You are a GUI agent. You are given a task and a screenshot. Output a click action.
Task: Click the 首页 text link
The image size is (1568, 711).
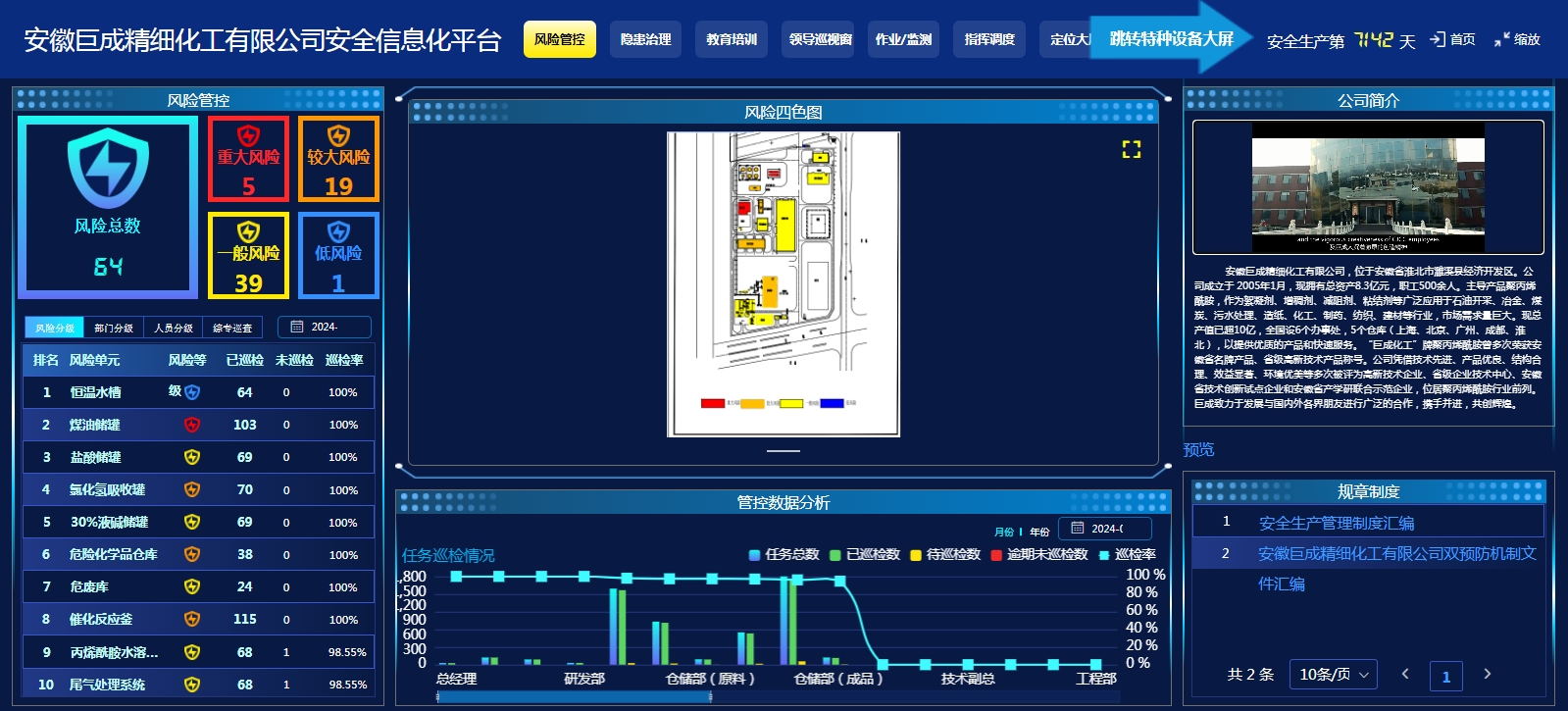1463,39
